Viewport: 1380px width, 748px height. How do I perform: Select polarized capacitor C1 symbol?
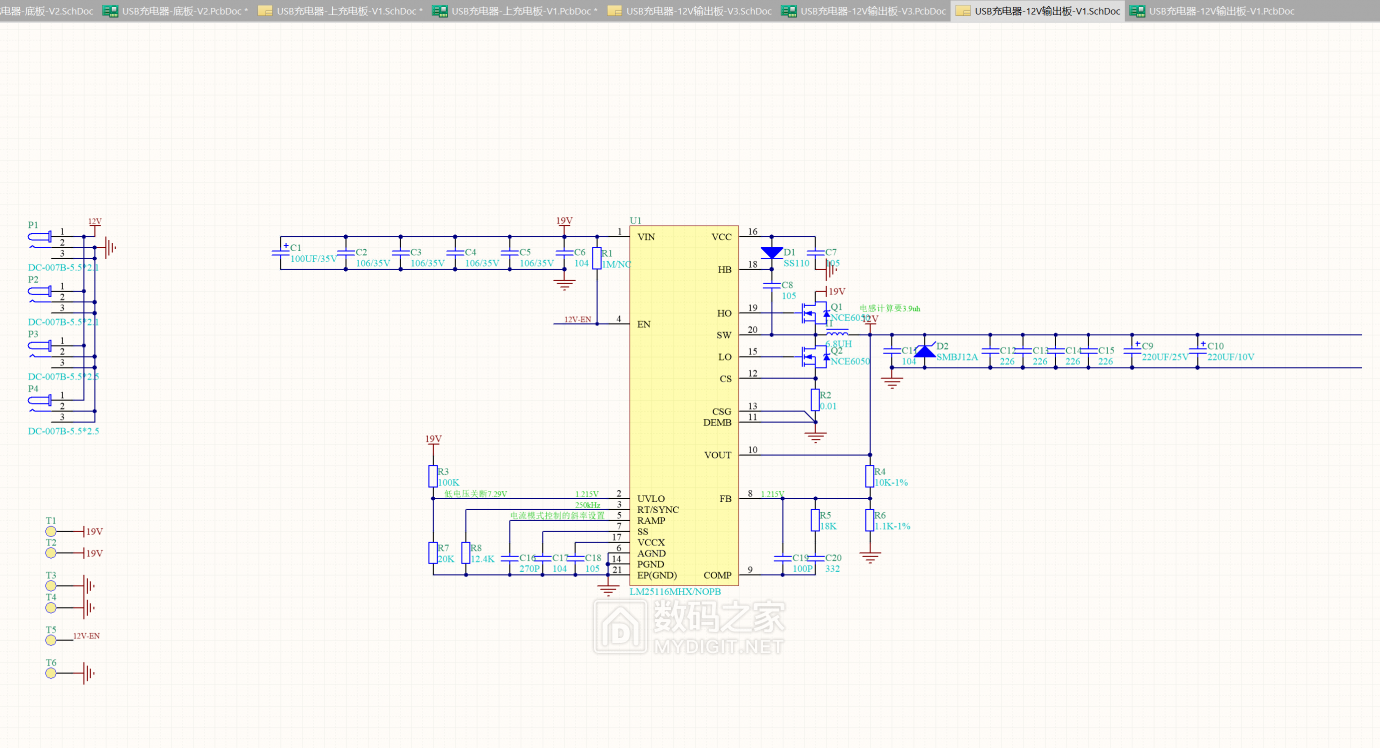tap(280, 253)
